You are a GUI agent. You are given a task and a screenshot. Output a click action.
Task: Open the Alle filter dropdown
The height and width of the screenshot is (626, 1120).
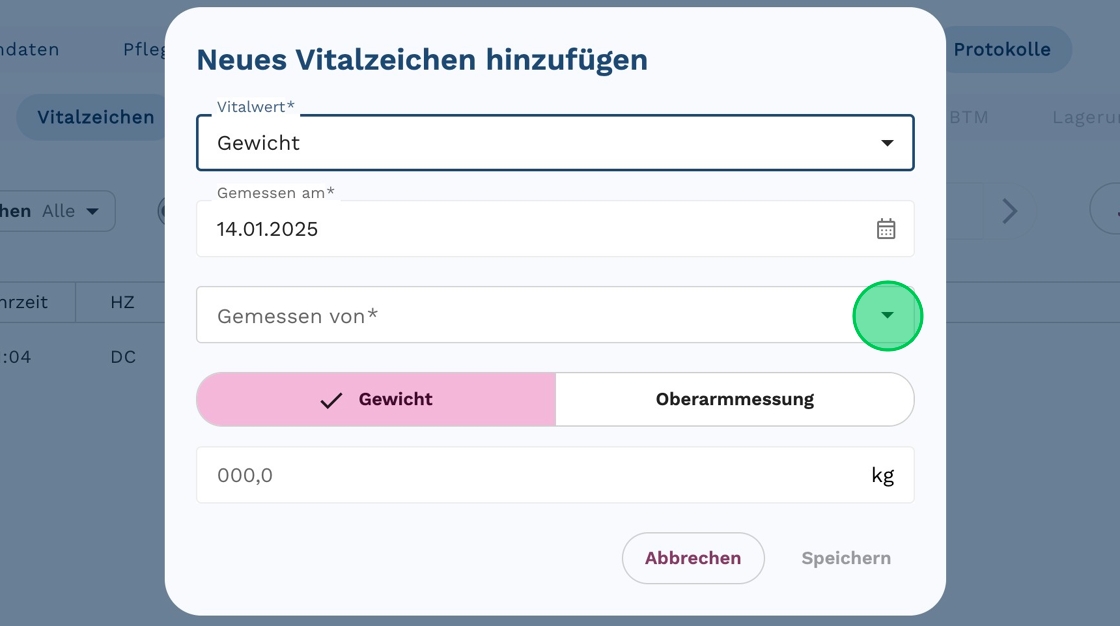pos(70,211)
